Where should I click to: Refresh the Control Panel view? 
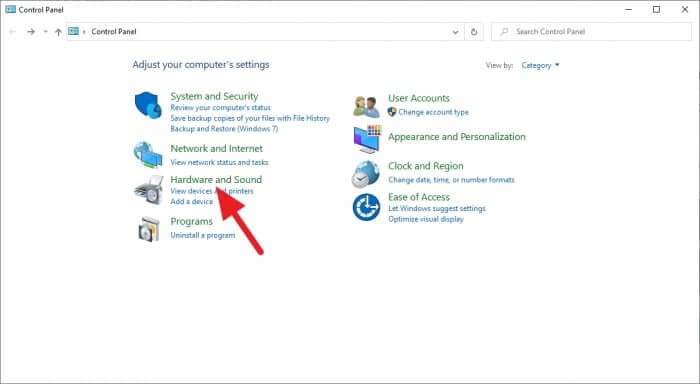474,32
